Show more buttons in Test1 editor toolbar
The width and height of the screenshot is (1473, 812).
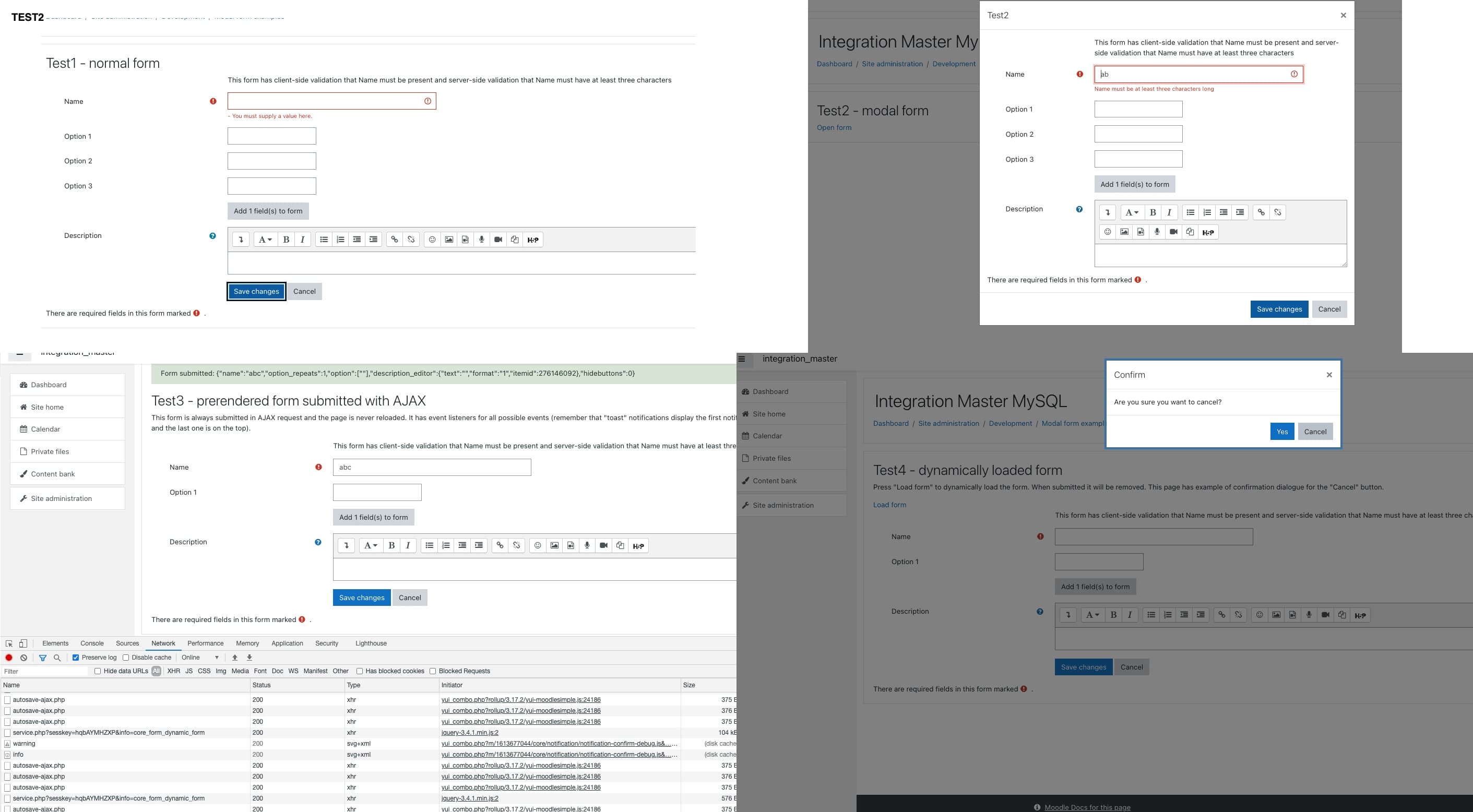pyautogui.click(x=241, y=240)
